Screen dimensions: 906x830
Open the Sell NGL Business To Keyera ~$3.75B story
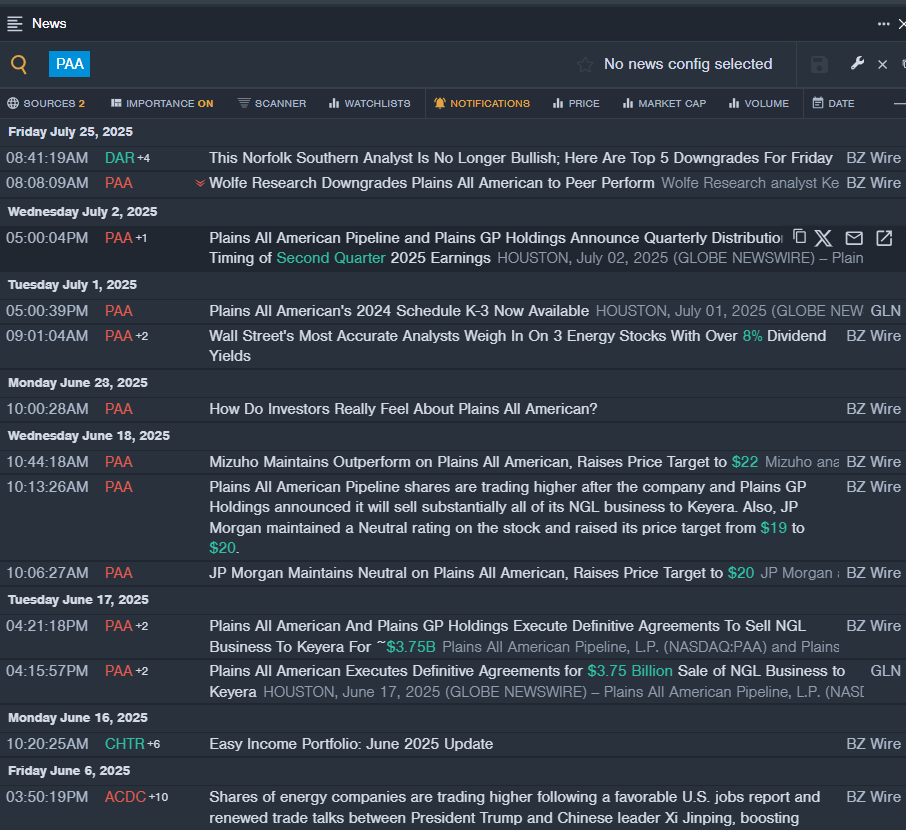point(507,636)
